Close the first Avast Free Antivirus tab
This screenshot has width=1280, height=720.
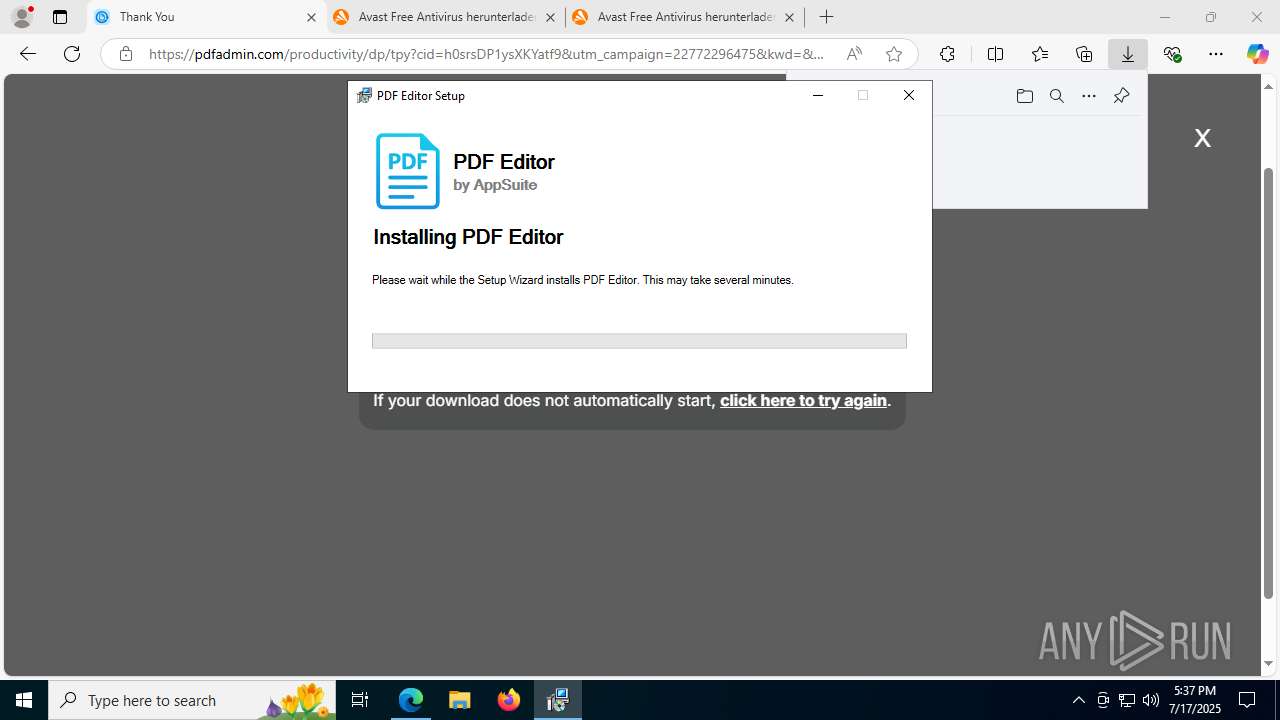click(x=550, y=17)
